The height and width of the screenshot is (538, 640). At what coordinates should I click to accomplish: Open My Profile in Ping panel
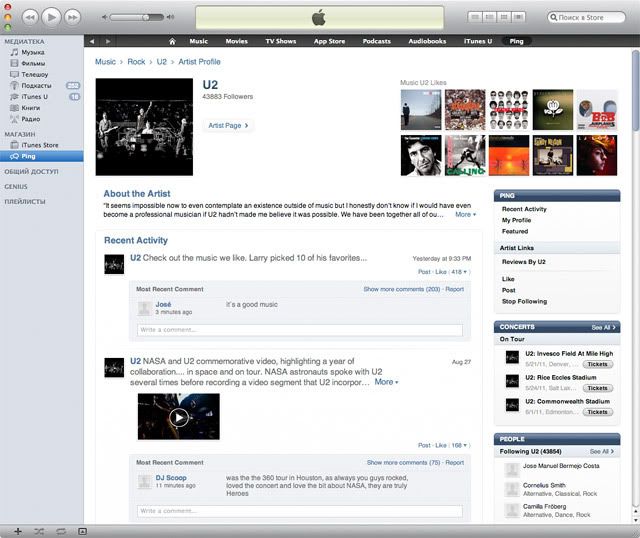click(516, 220)
